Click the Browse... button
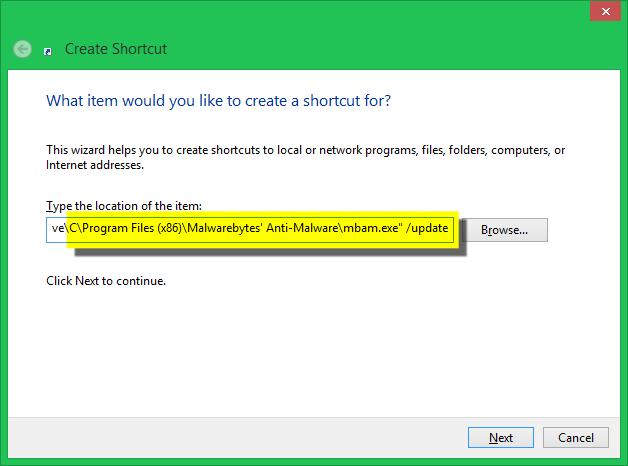This screenshot has width=628, height=466. point(505,230)
